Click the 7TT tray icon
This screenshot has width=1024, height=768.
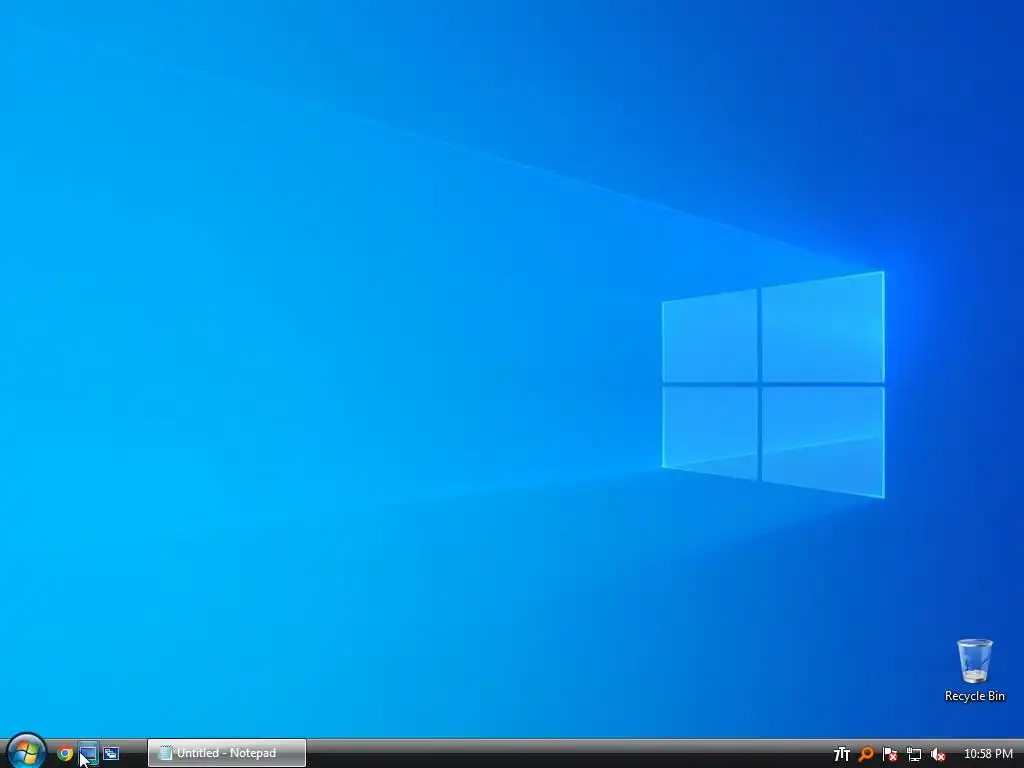842,754
